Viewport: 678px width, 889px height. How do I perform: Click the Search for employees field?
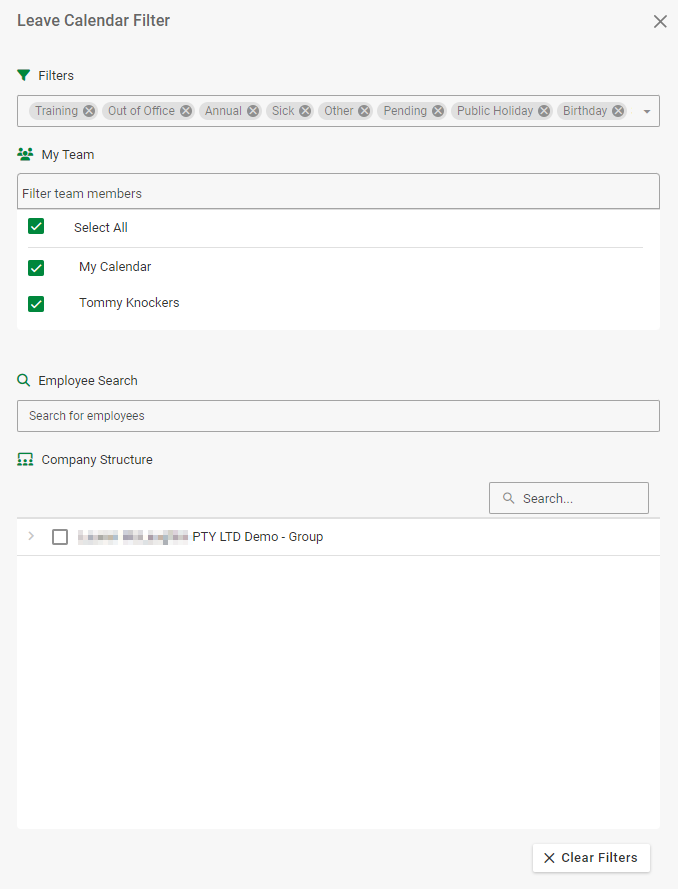(x=338, y=416)
